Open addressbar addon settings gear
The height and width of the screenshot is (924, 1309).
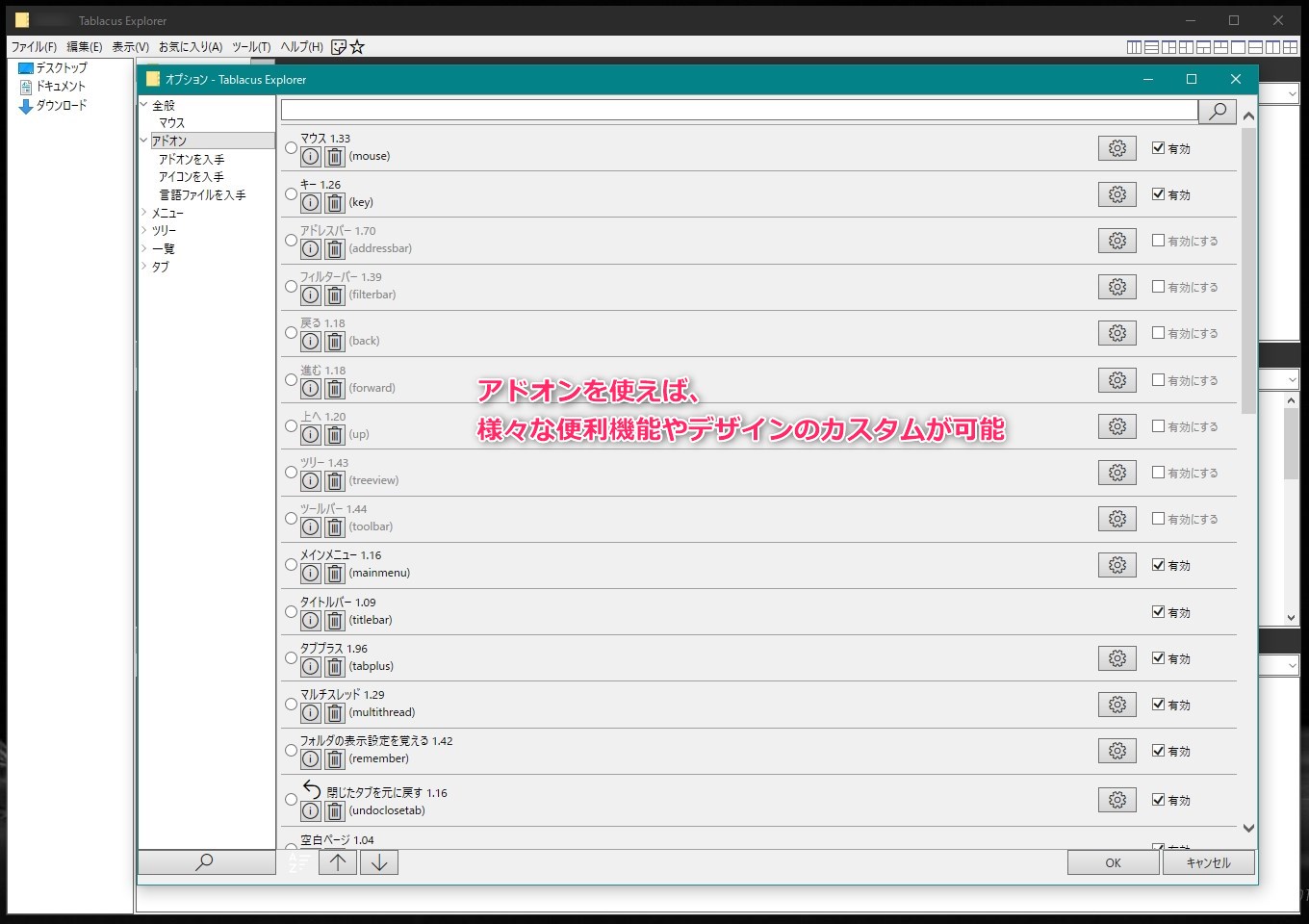click(x=1116, y=241)
